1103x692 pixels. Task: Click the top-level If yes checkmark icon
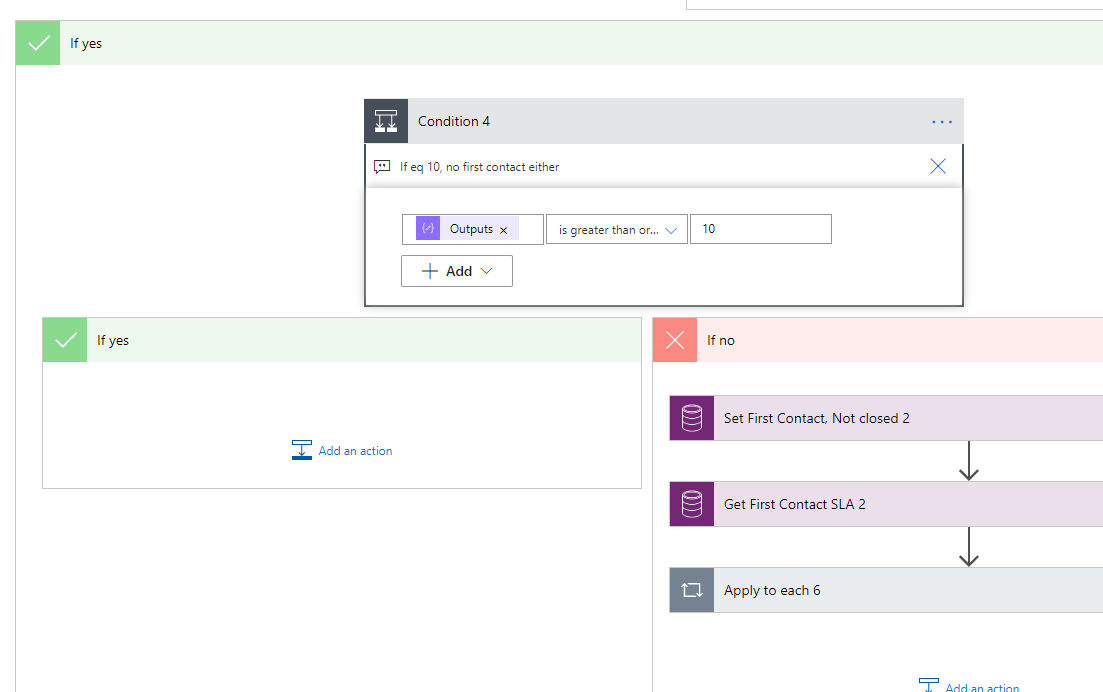click(x=38, y=43)
